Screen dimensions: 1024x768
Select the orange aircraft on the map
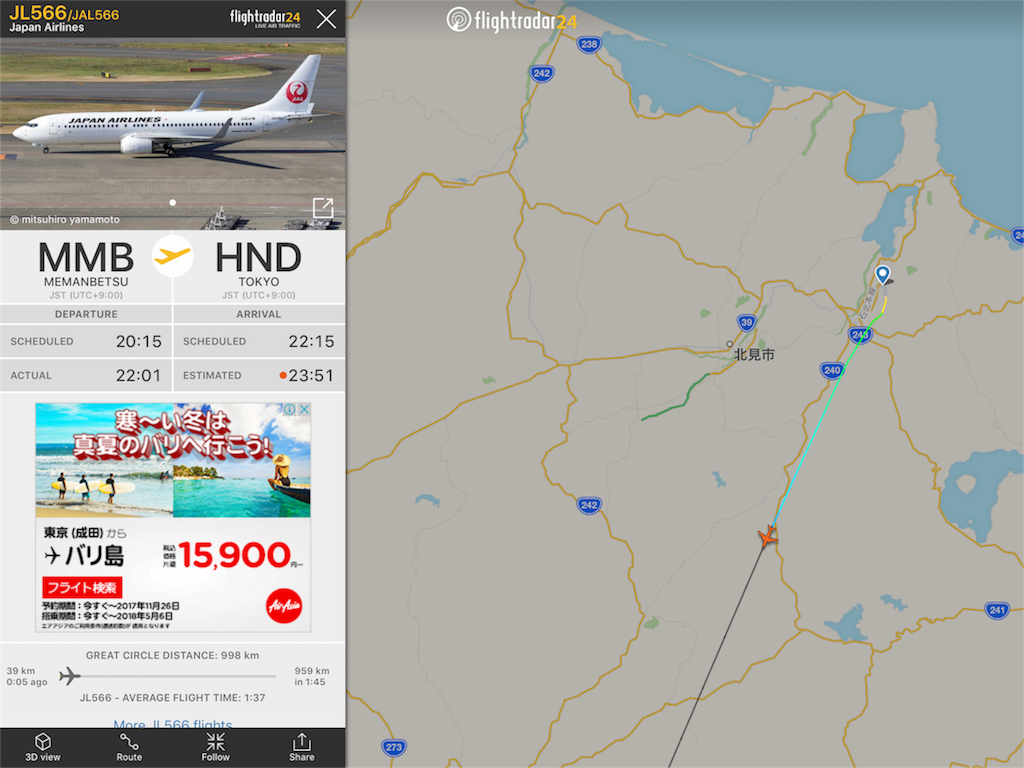(768, 537)
